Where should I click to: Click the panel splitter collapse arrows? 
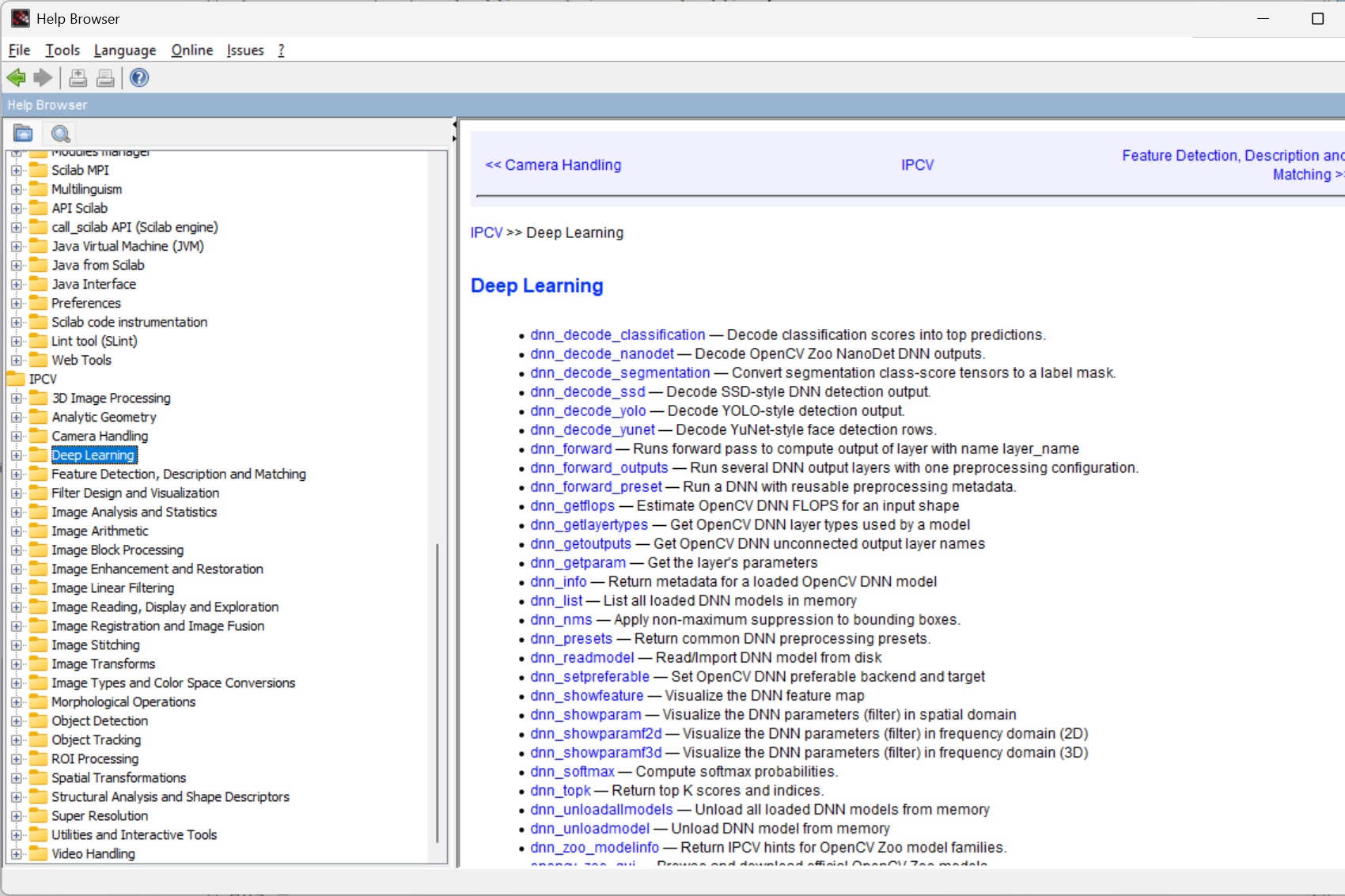[454, 131]
